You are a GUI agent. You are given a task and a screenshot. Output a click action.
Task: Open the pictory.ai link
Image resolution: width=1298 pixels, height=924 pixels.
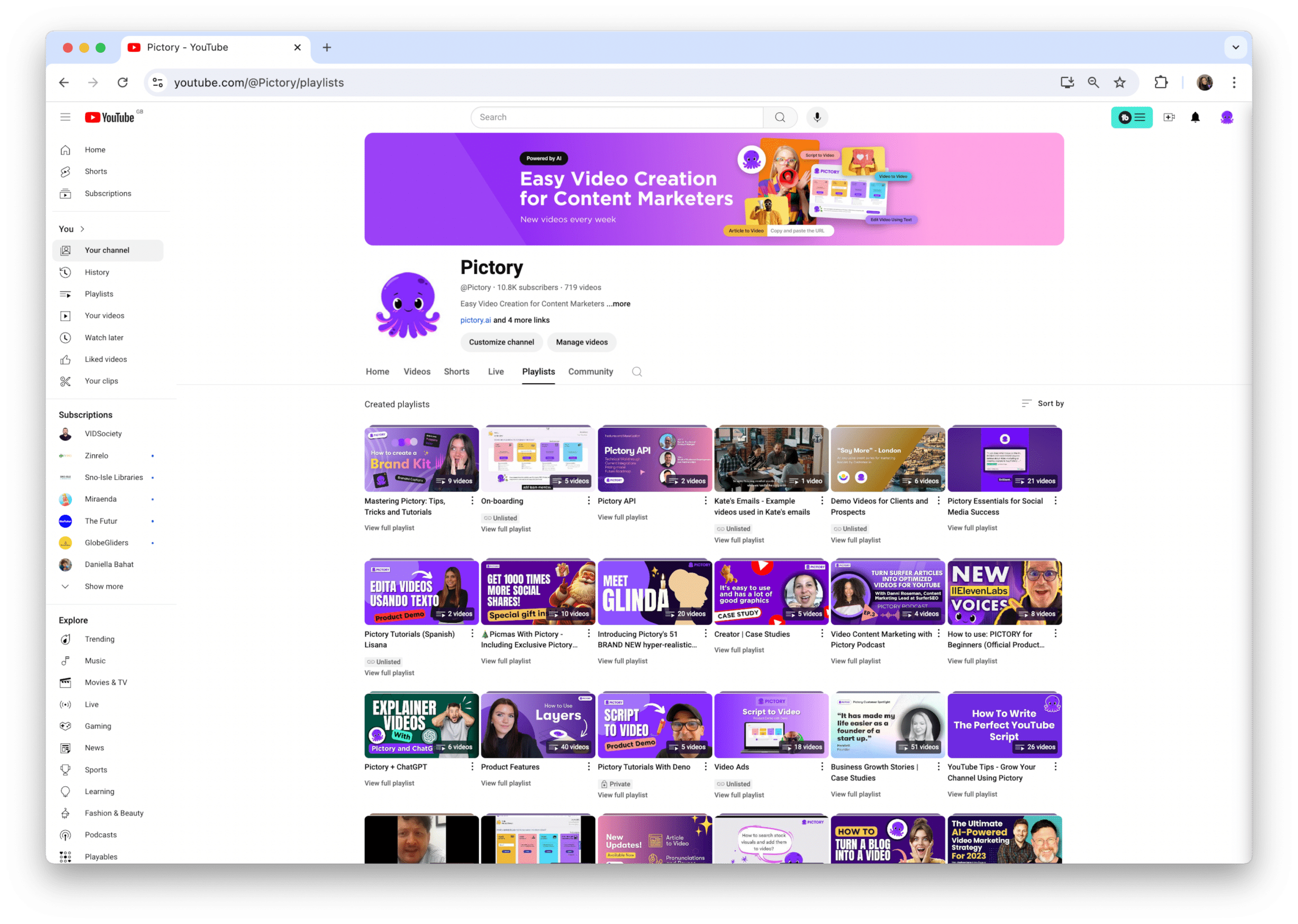[x=475, y=320]
